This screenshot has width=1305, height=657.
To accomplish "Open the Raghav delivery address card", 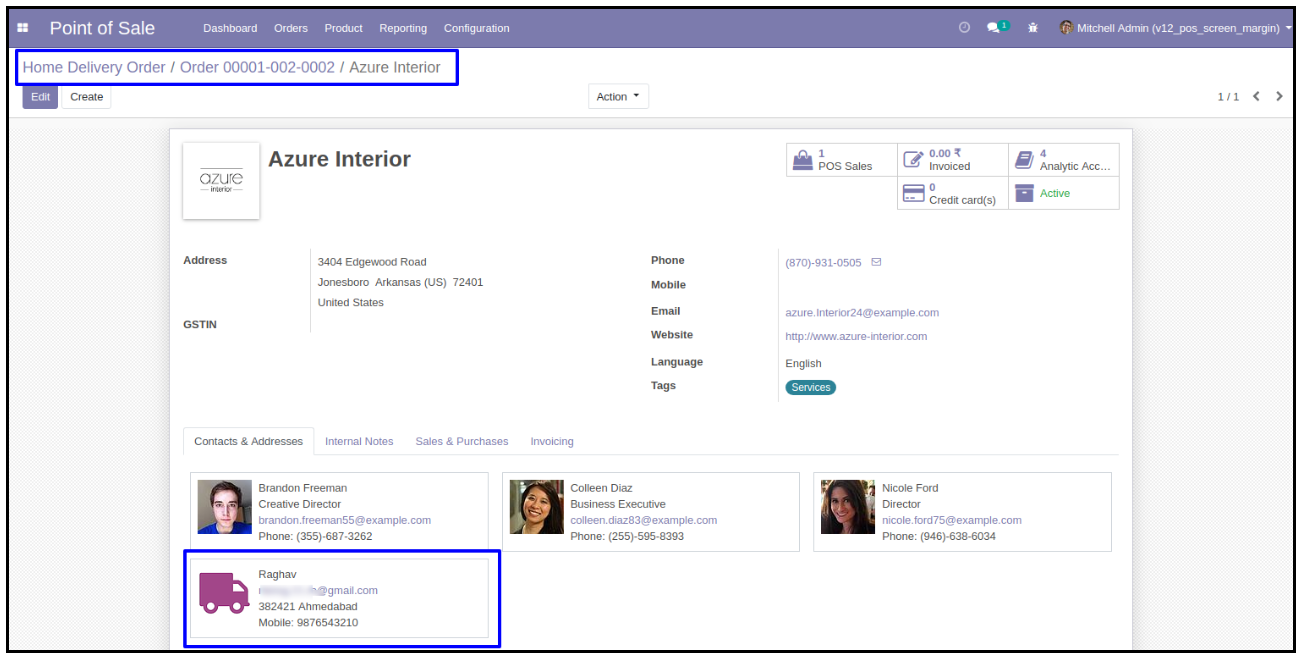I will [339, 598].
